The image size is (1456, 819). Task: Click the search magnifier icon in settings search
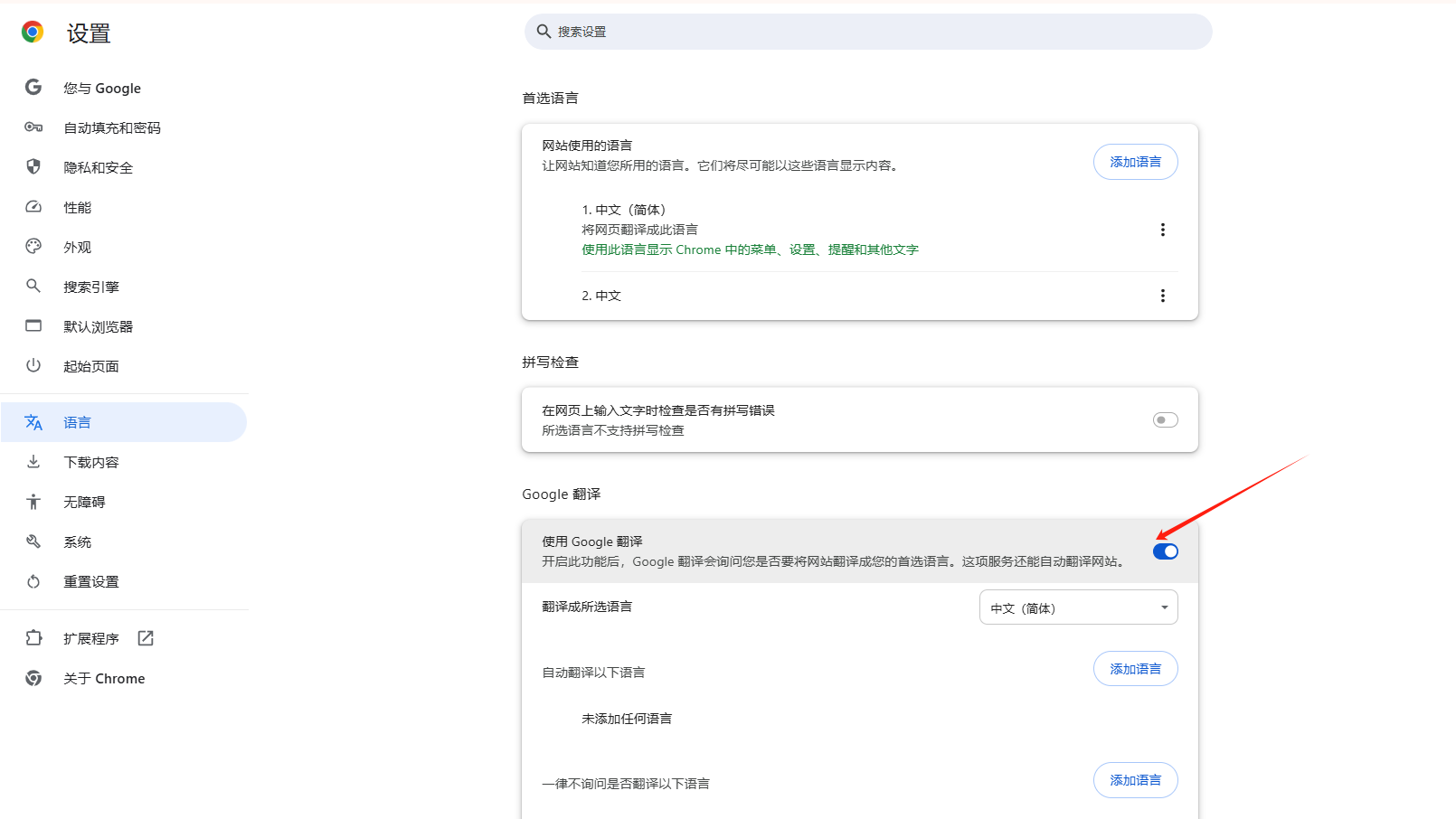[544, 32]
